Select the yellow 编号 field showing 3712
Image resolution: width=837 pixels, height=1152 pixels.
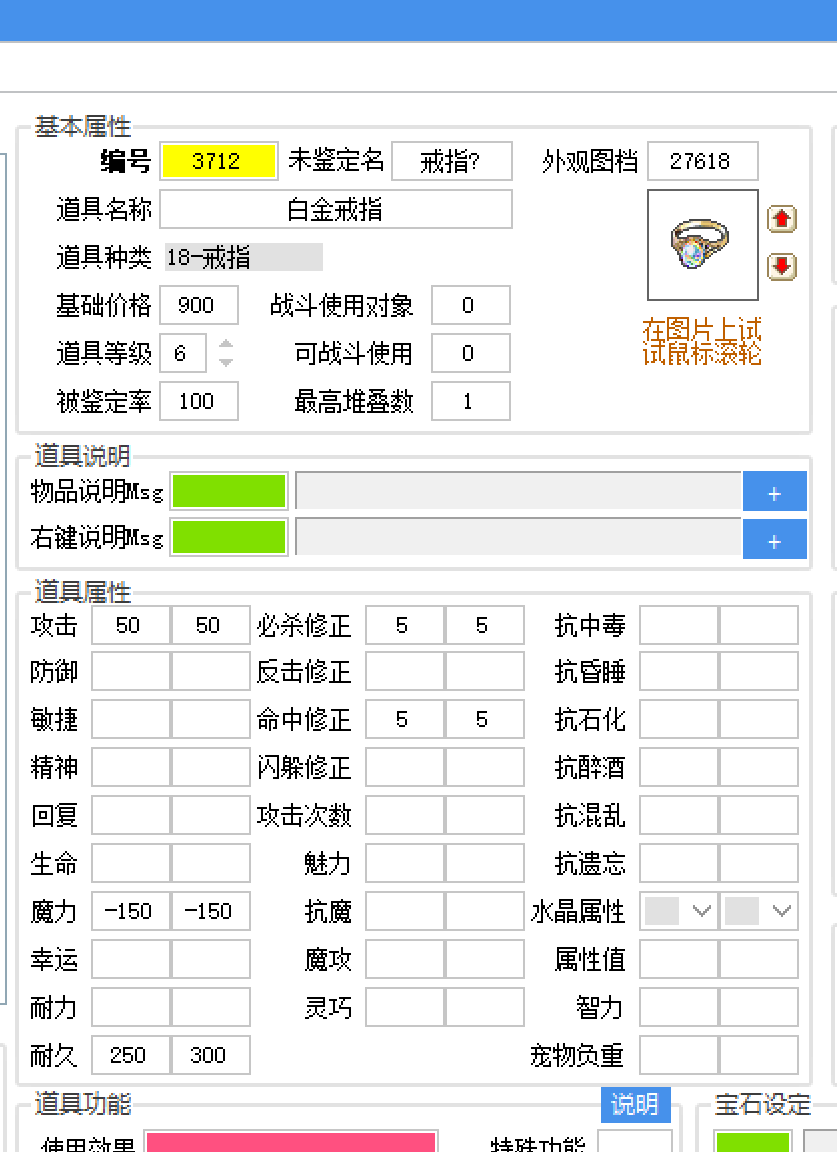[219, 161]
